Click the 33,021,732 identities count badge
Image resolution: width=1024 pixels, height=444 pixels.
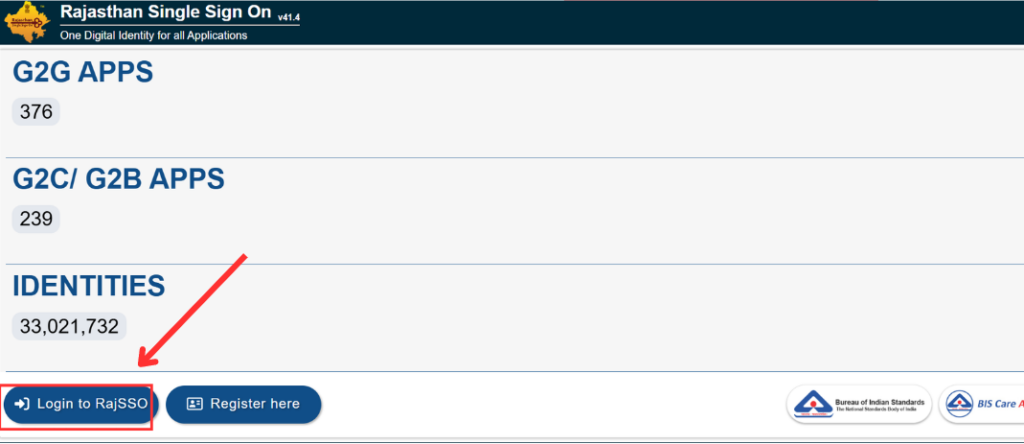point(70,326)
